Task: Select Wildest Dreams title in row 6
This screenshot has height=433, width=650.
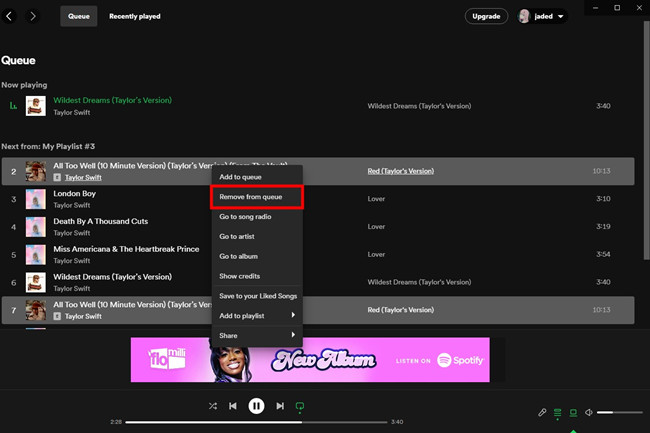Action: (x=112, y=277)
